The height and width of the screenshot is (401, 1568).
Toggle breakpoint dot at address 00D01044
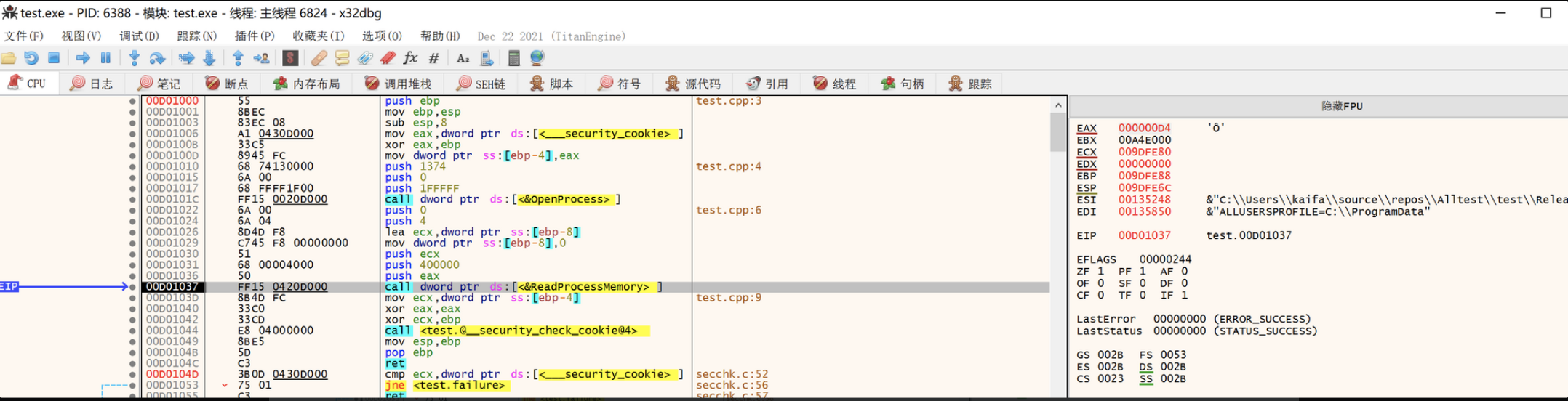132,331
